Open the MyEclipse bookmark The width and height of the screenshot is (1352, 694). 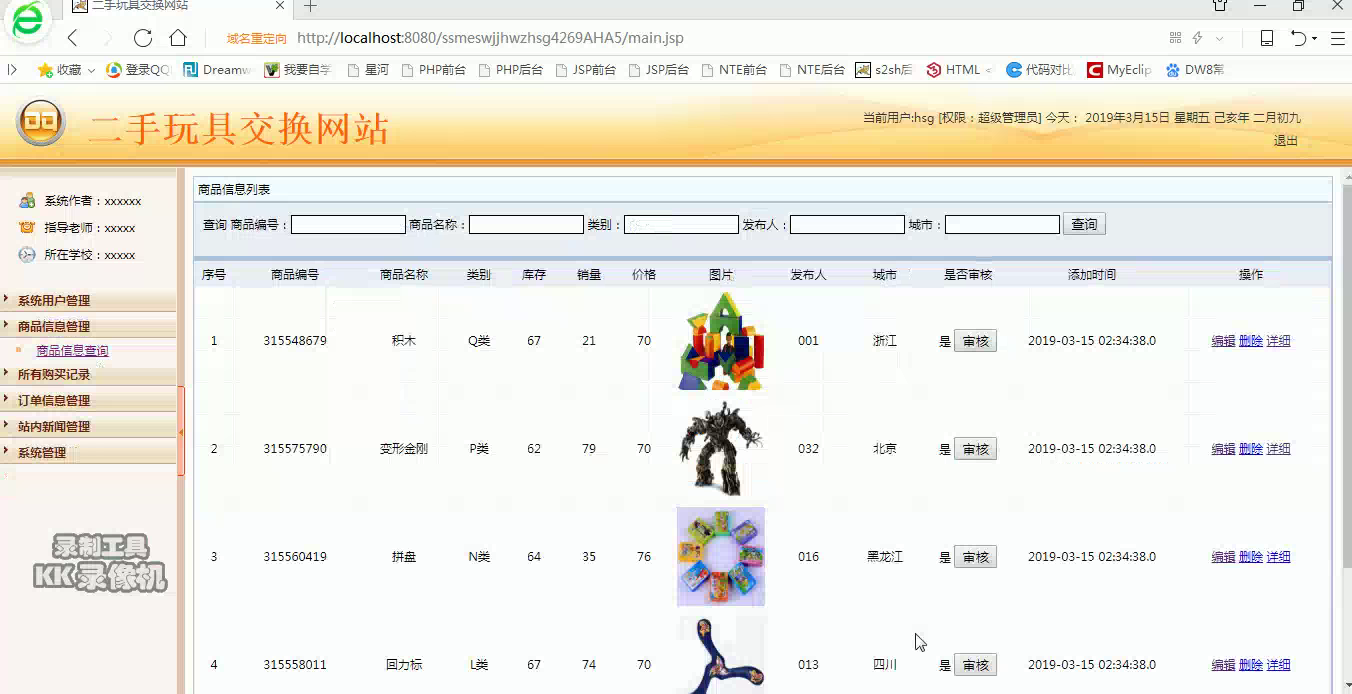pos(1119,70)
